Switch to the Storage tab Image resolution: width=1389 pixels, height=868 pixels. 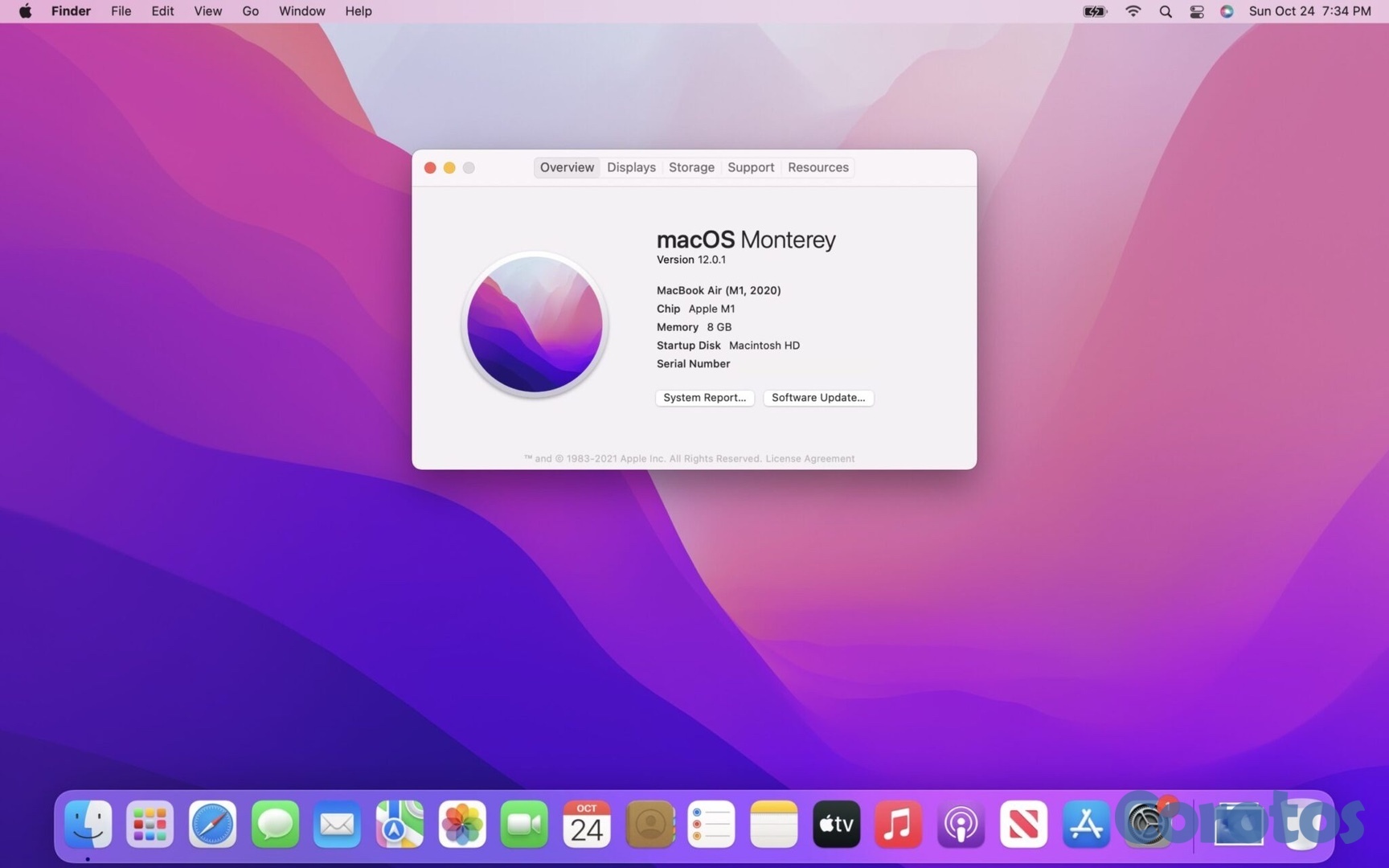[691, 167]
